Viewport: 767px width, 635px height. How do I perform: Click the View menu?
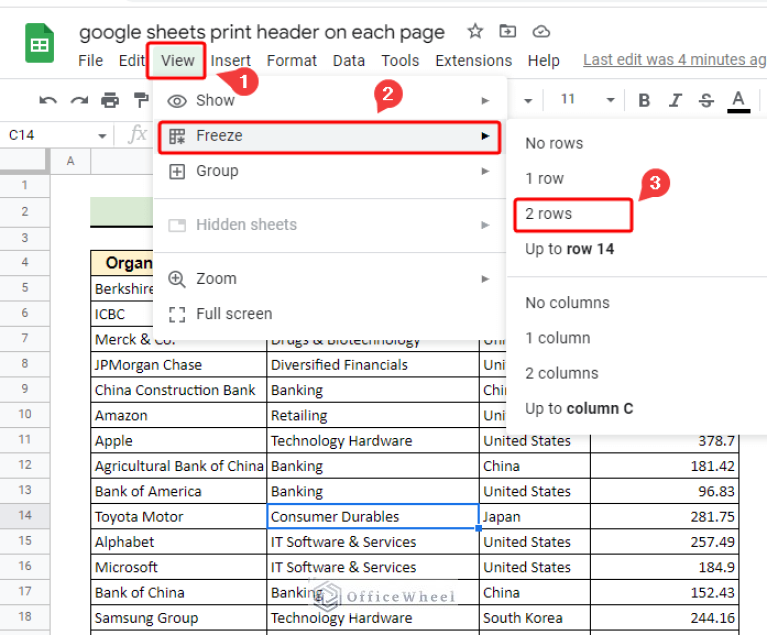178,61
